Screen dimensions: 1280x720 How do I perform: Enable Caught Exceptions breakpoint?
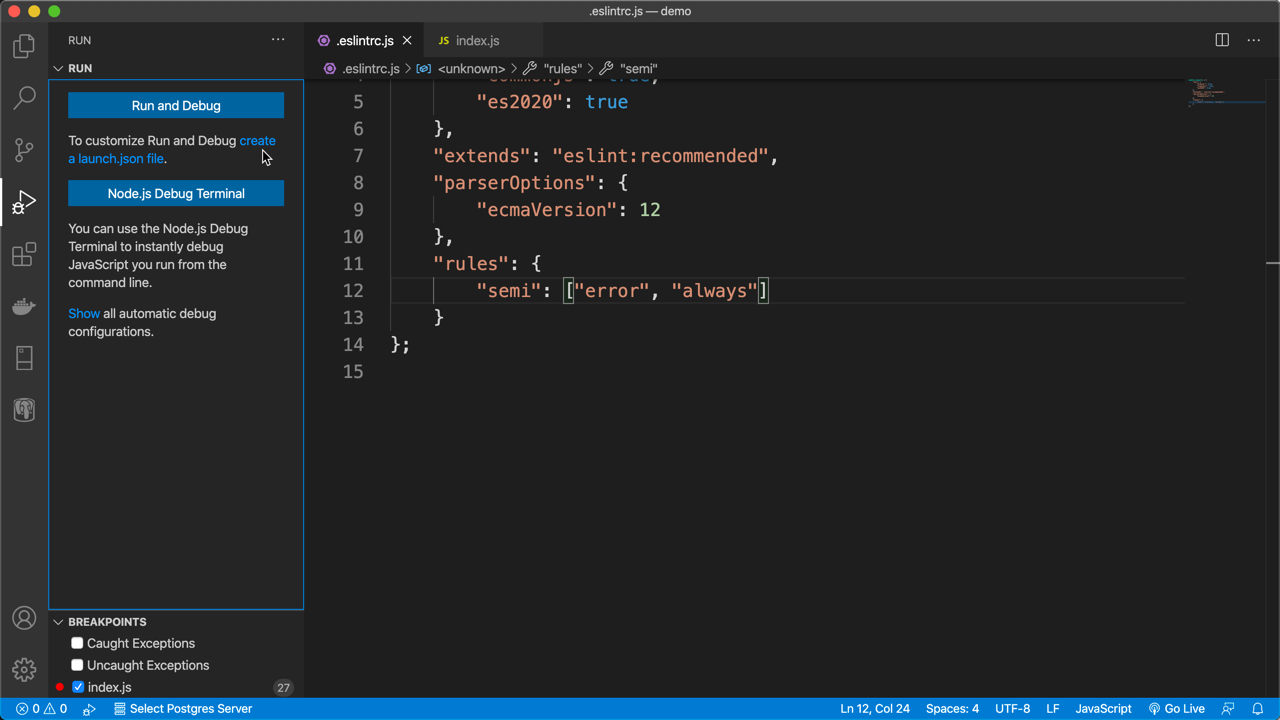point(77,643)
